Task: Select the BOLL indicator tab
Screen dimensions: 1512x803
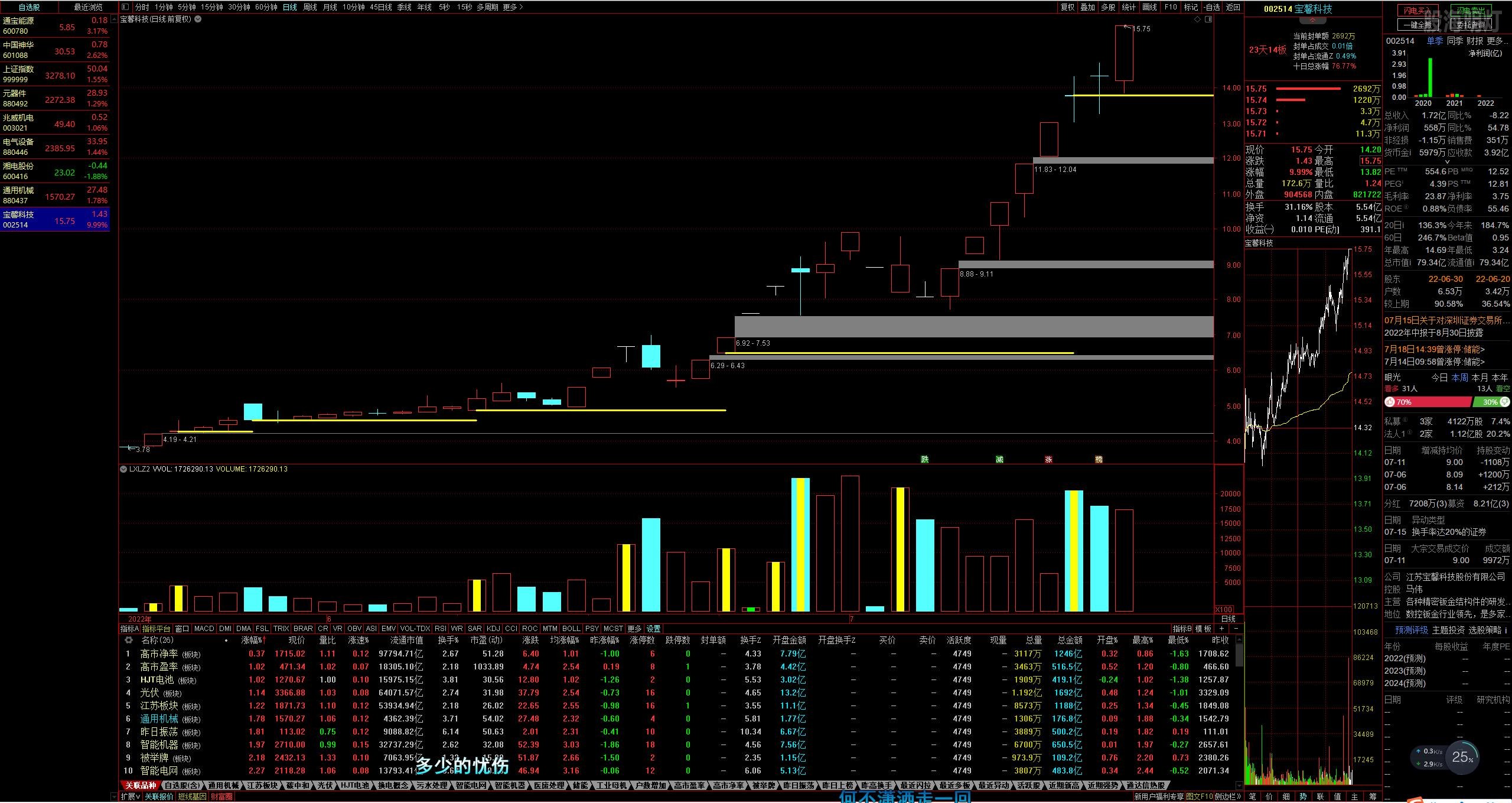Action: pyautogui.click(x=571, y=629)
